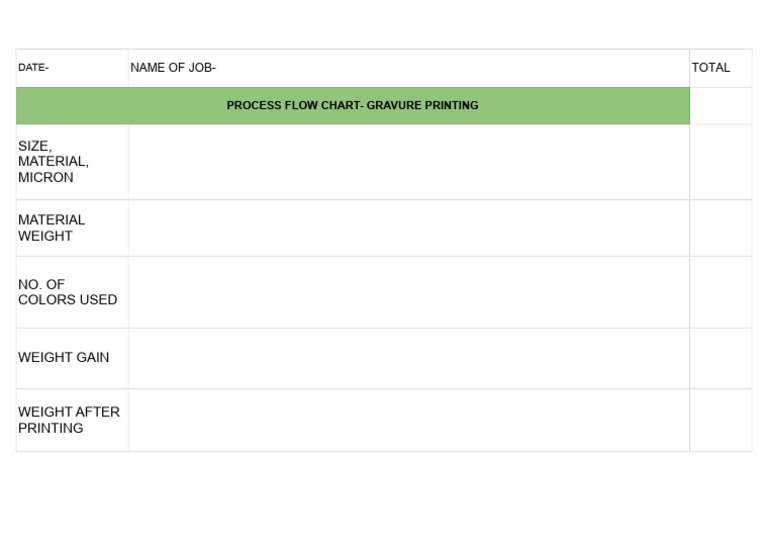
Task: Select the empty Total cell beside the green banner
Action: tap(720, 105)
